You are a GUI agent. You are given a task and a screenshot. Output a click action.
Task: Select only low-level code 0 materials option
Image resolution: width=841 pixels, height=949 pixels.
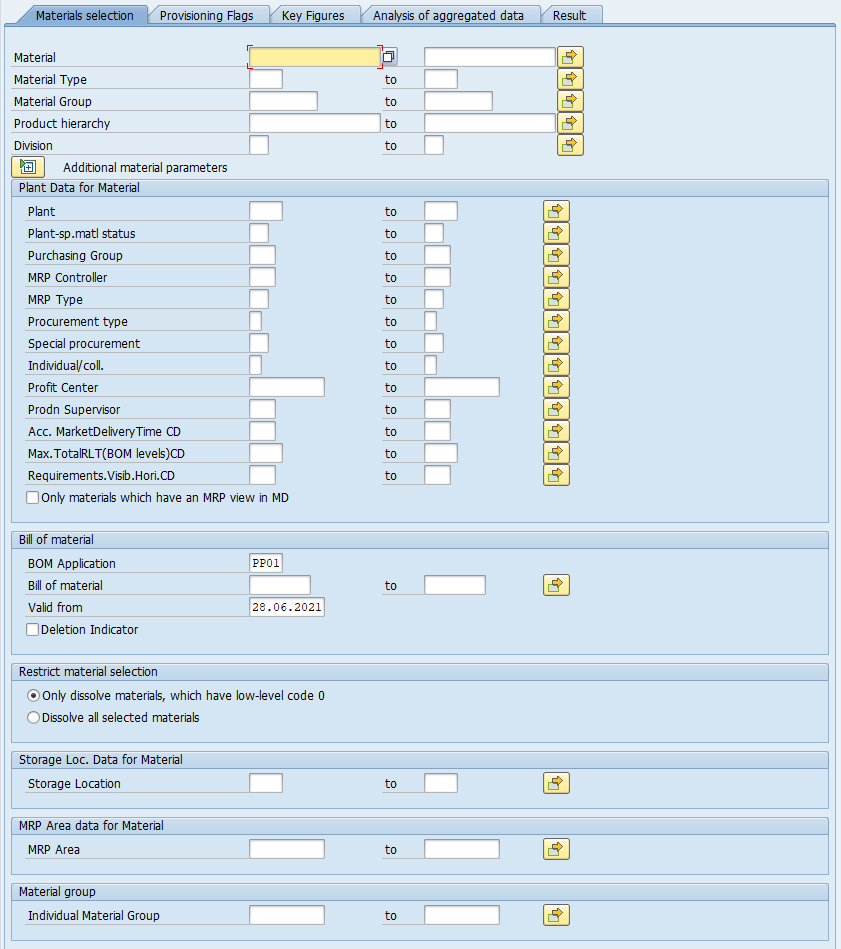coord(34,695)
